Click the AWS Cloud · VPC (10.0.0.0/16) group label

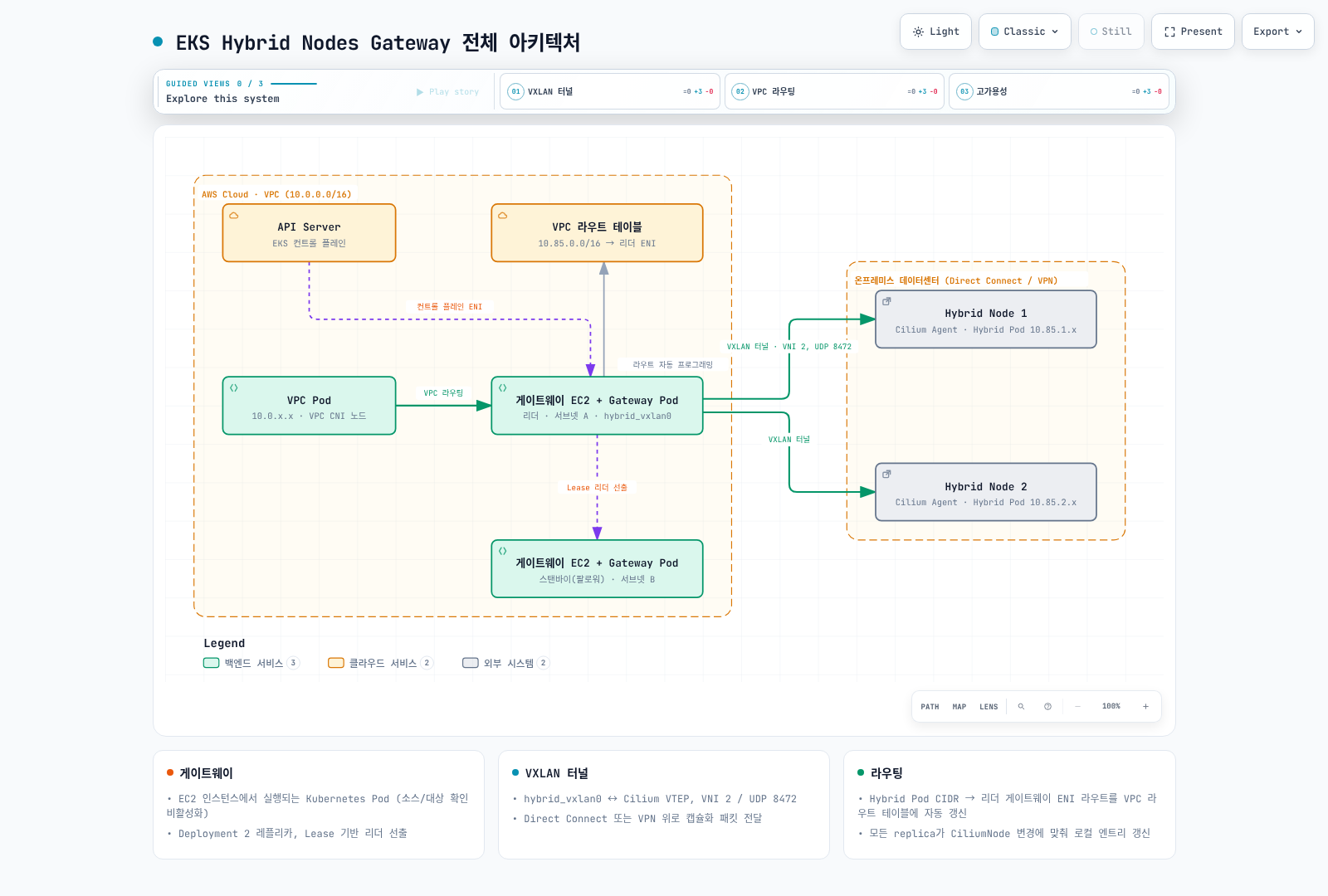tap(276, 195)
